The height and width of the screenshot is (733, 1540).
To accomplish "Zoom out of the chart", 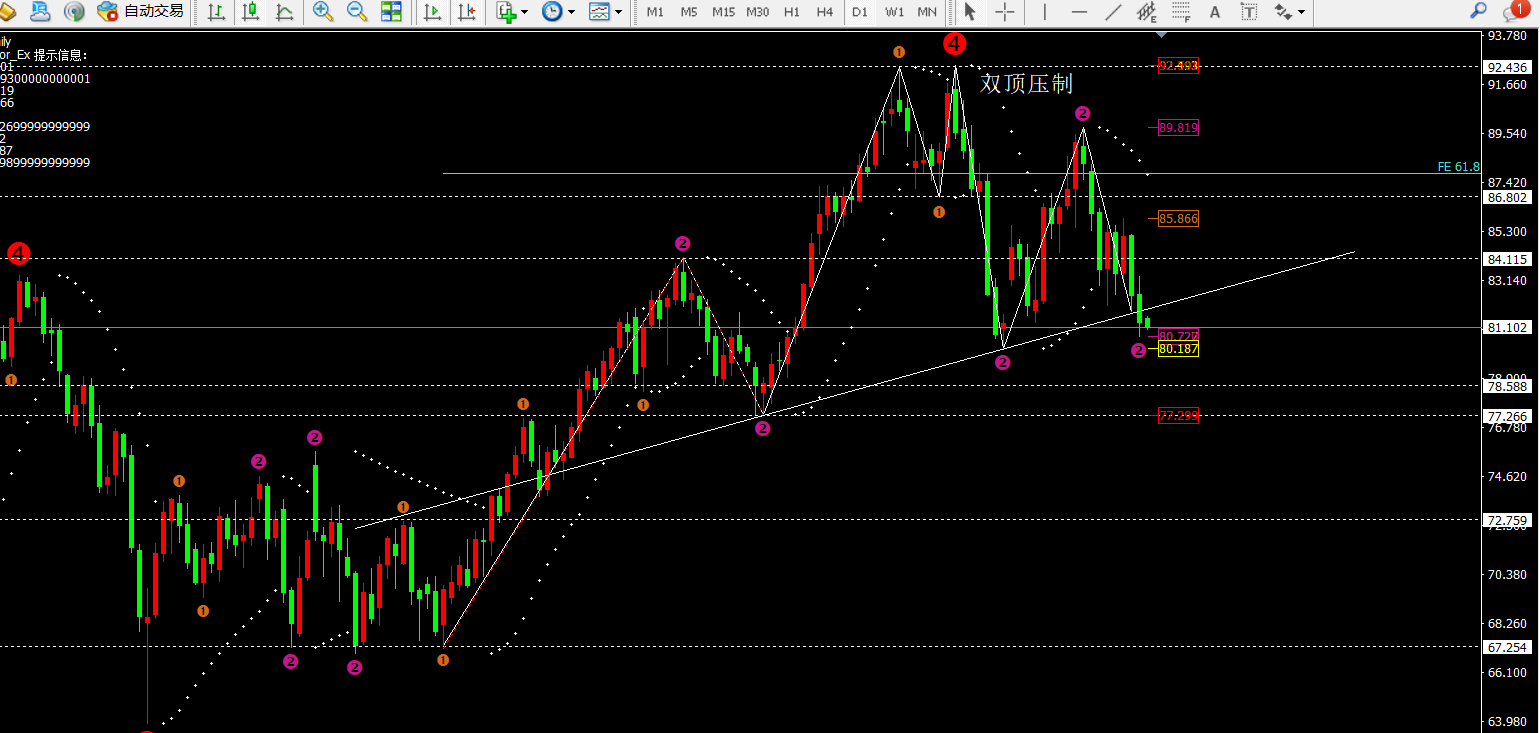I will [357, 12].
